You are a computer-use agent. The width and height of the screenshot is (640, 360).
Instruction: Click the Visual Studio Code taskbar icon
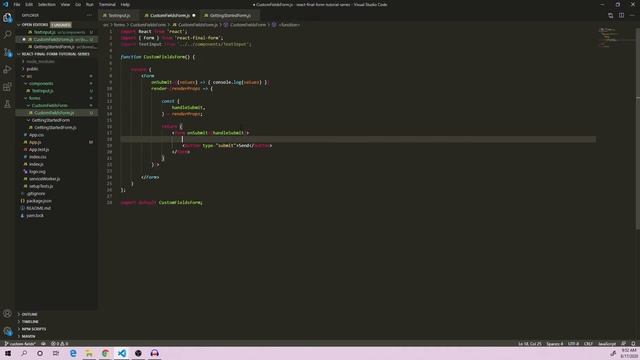click(122, 353)
